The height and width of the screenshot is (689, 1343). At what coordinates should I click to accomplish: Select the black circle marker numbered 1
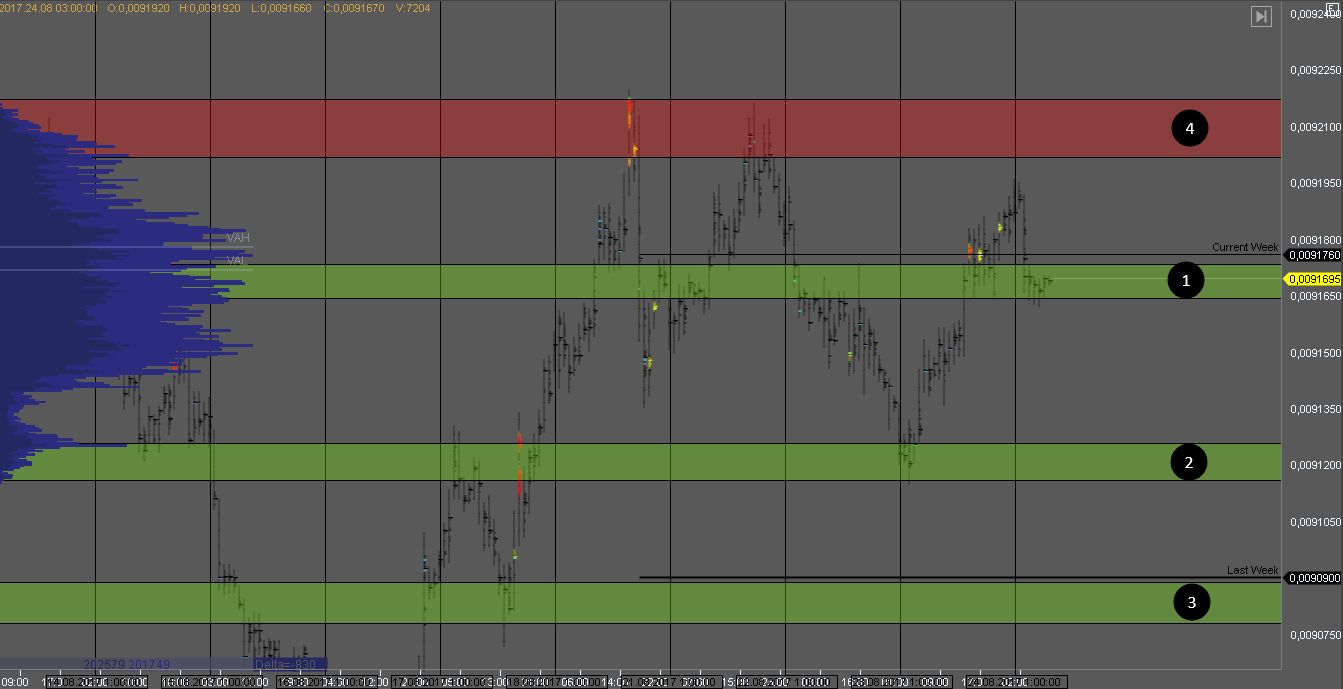[1186, 281]
